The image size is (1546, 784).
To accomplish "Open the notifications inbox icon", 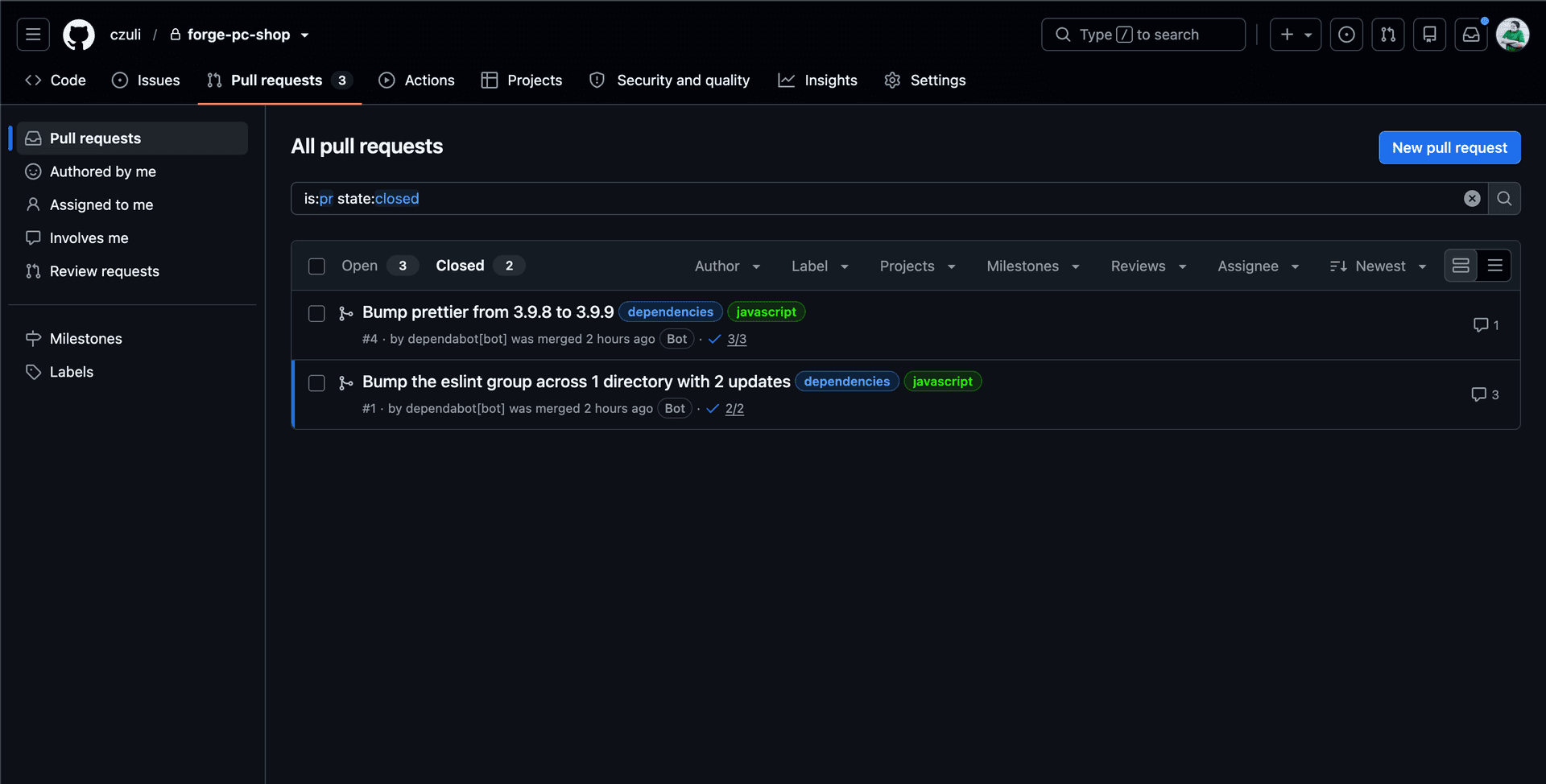I will pyautogui.click(x=1471, y=35).
